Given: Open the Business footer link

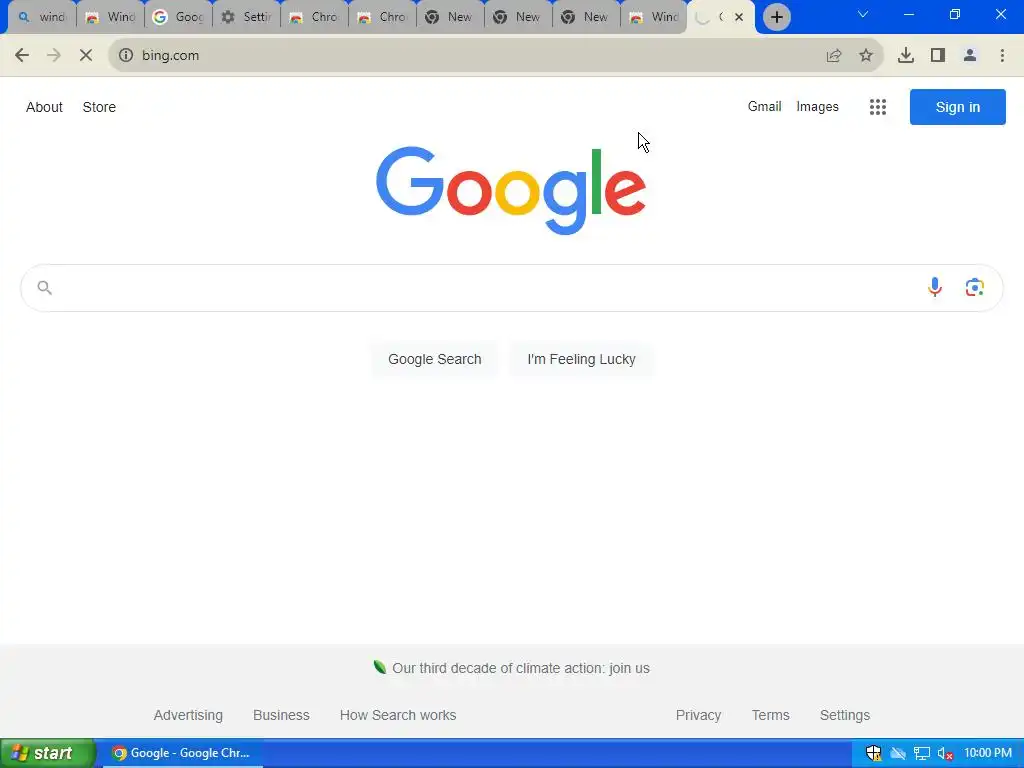Looking at the screenshot, I should click(x=281, y=715).
